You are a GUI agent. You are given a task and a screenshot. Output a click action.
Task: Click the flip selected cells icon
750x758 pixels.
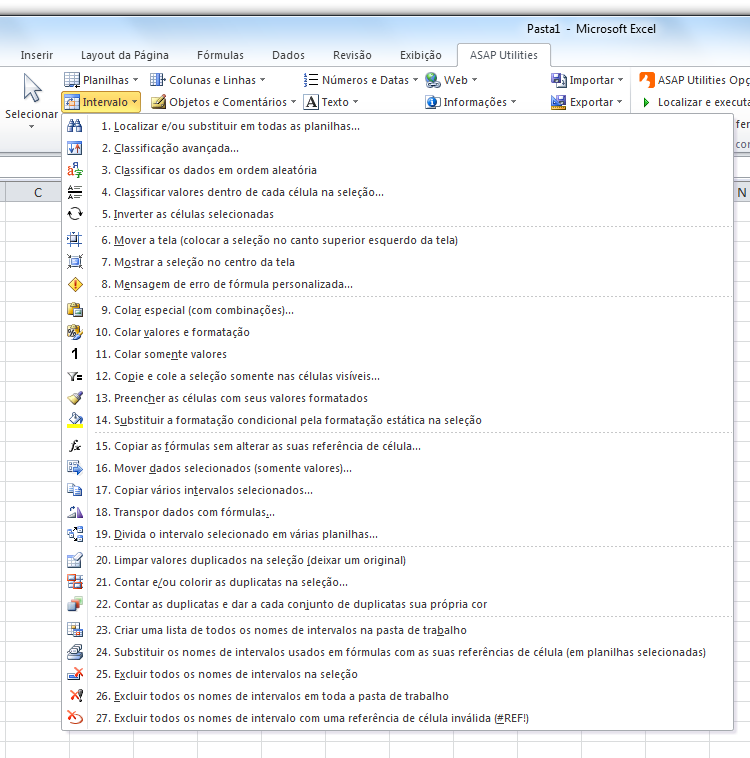click(x=75, y=214)
